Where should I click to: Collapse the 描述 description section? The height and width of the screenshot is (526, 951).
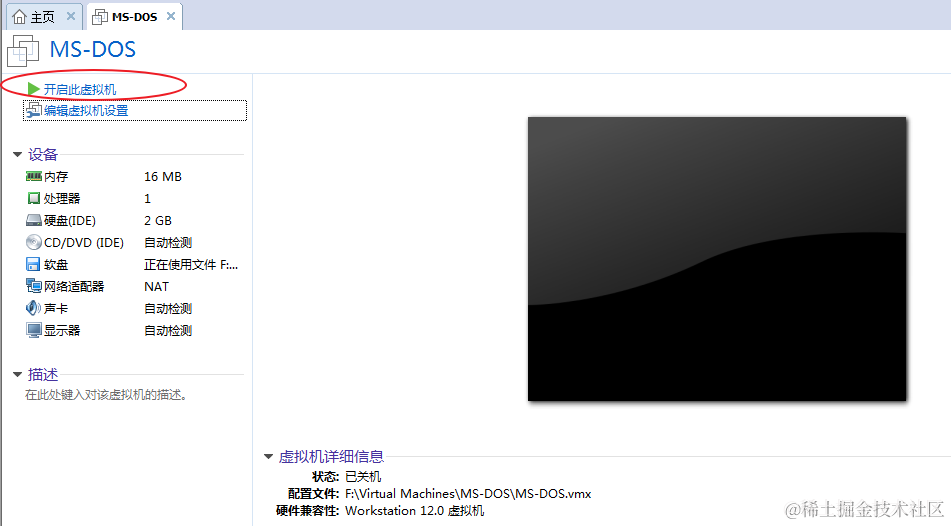pos(18,375)
